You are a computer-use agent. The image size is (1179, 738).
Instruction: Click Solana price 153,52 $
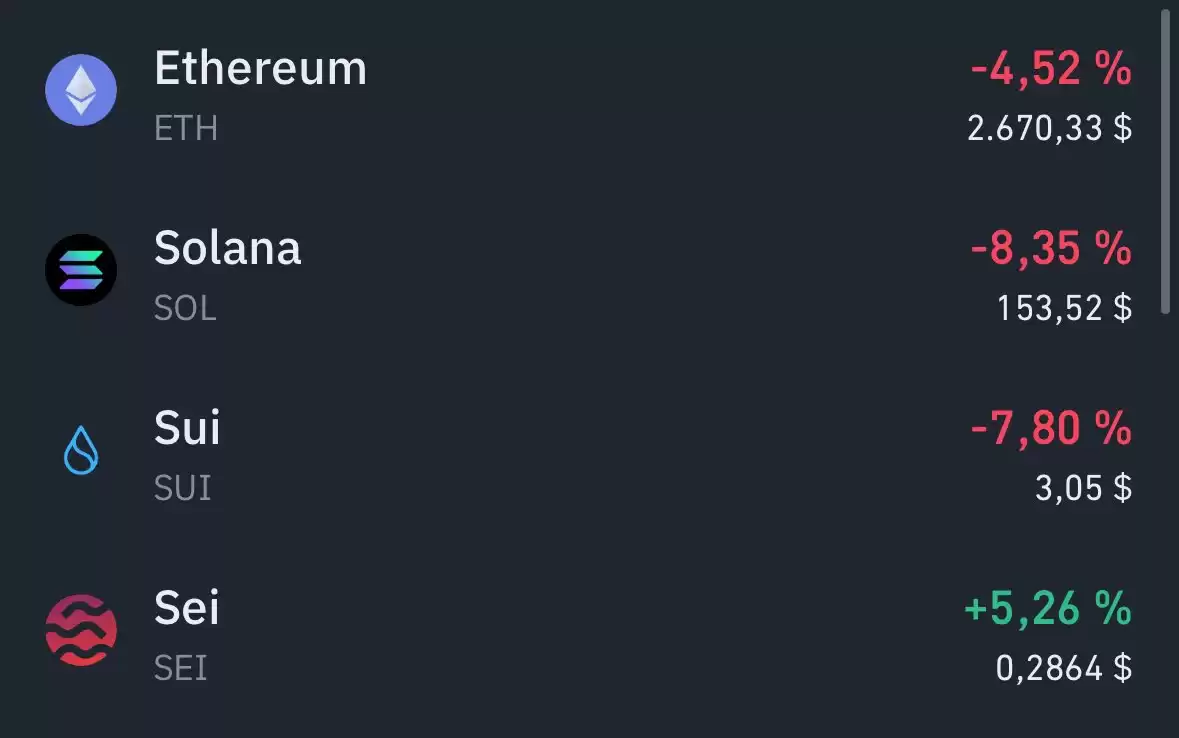pyautogui.click(x=1065, y=308)
